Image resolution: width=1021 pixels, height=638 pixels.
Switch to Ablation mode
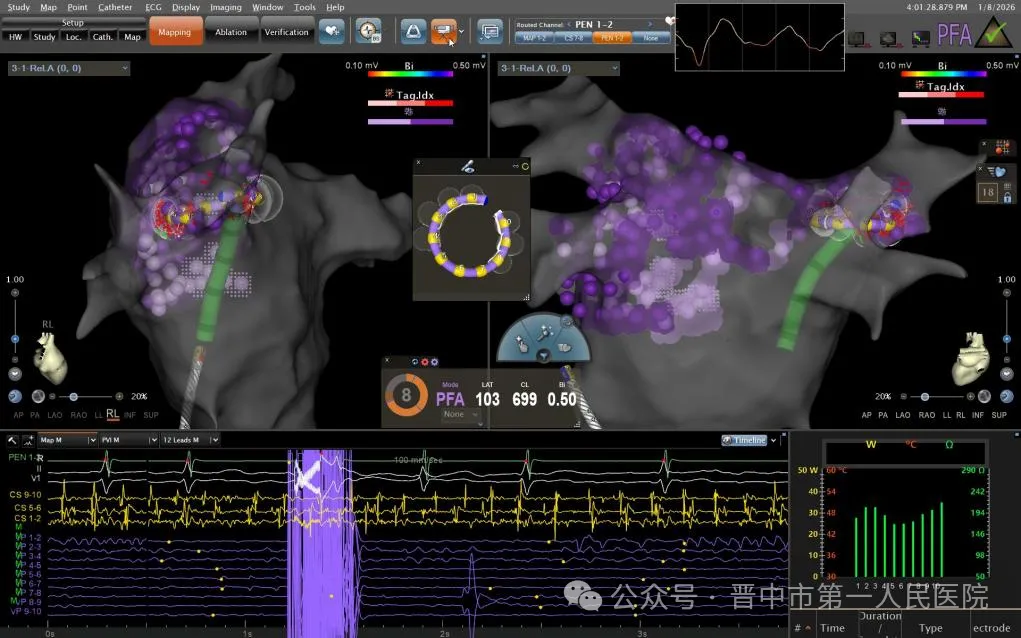(x=231, y=32)
